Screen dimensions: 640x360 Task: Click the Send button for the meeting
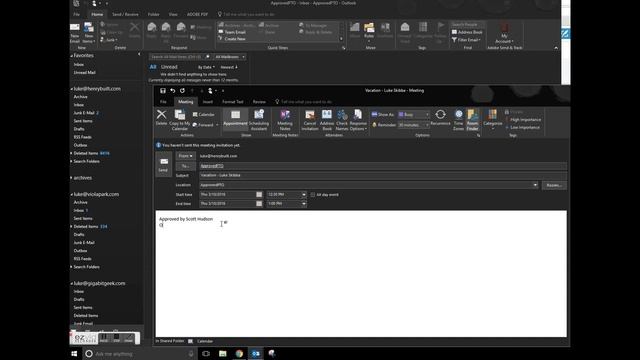click(x=163, y=164)
